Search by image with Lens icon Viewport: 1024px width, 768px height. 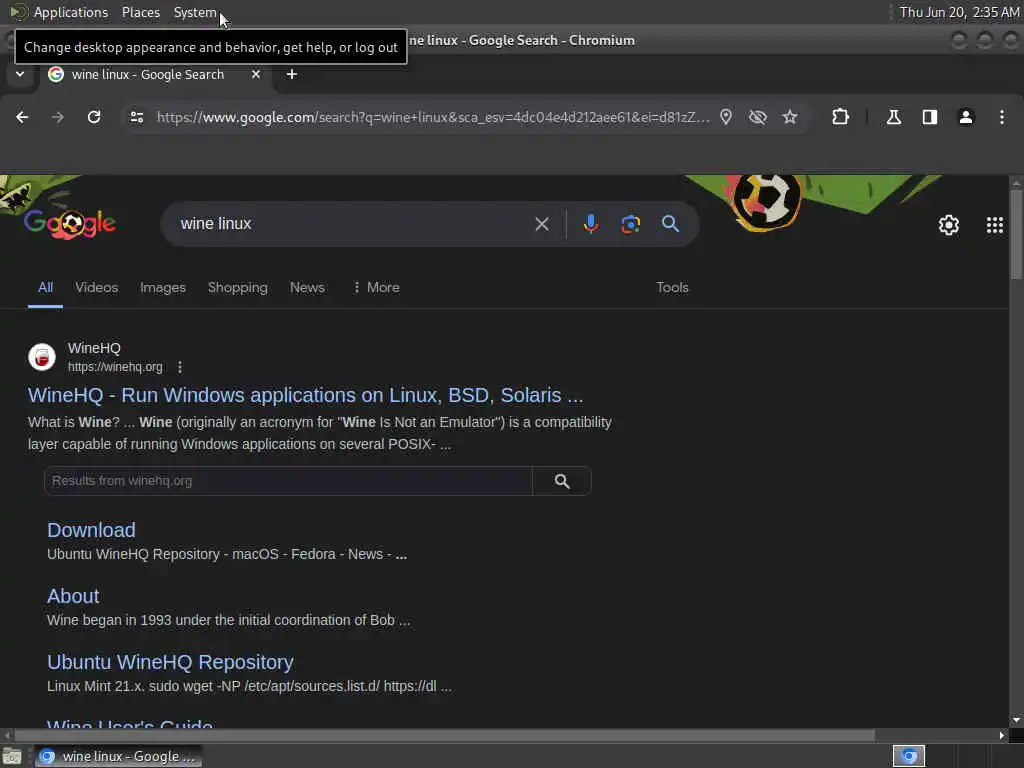(x=630, y=224)
